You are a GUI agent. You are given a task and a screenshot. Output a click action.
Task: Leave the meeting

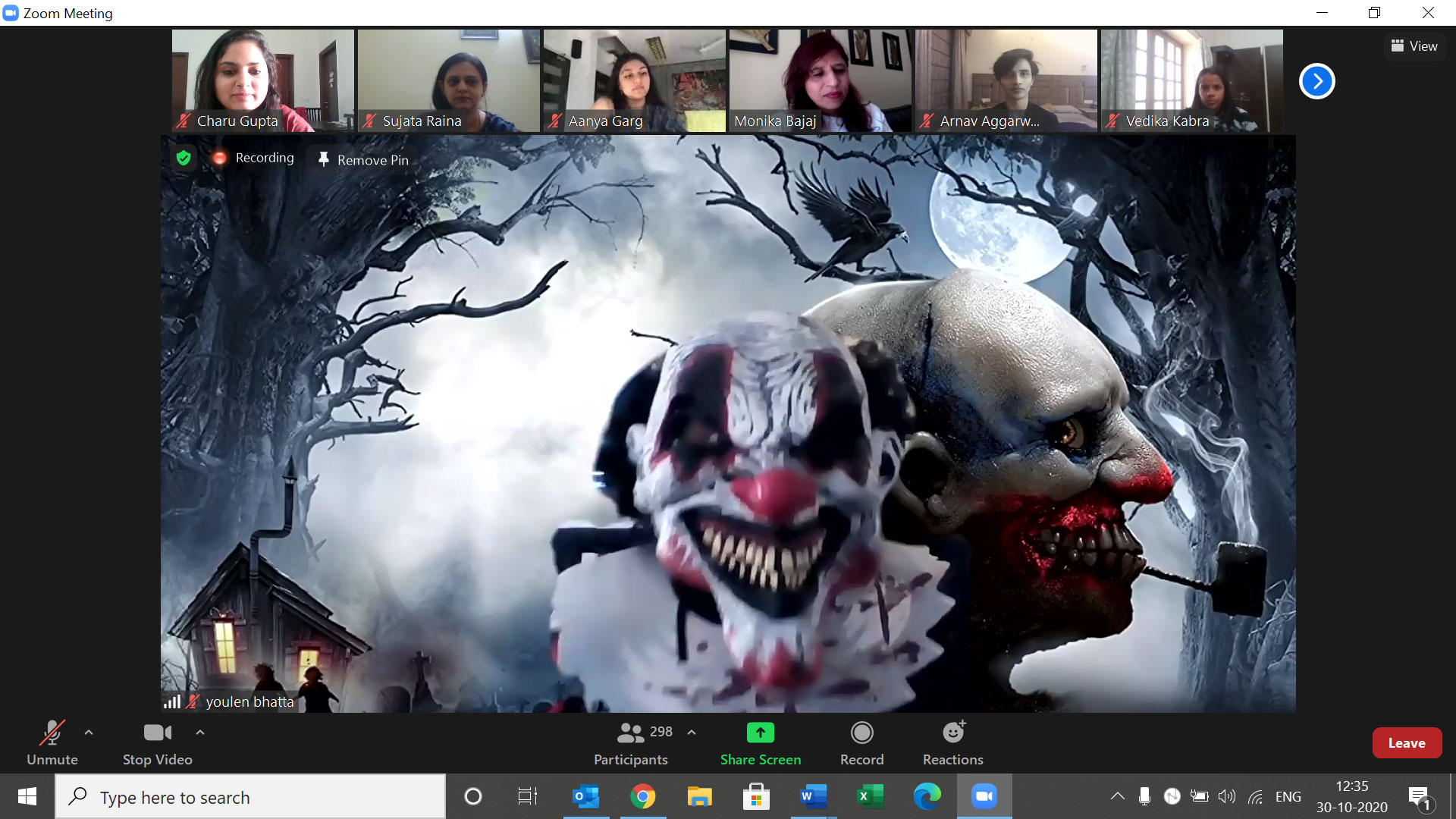click(x=1407, y=743)
